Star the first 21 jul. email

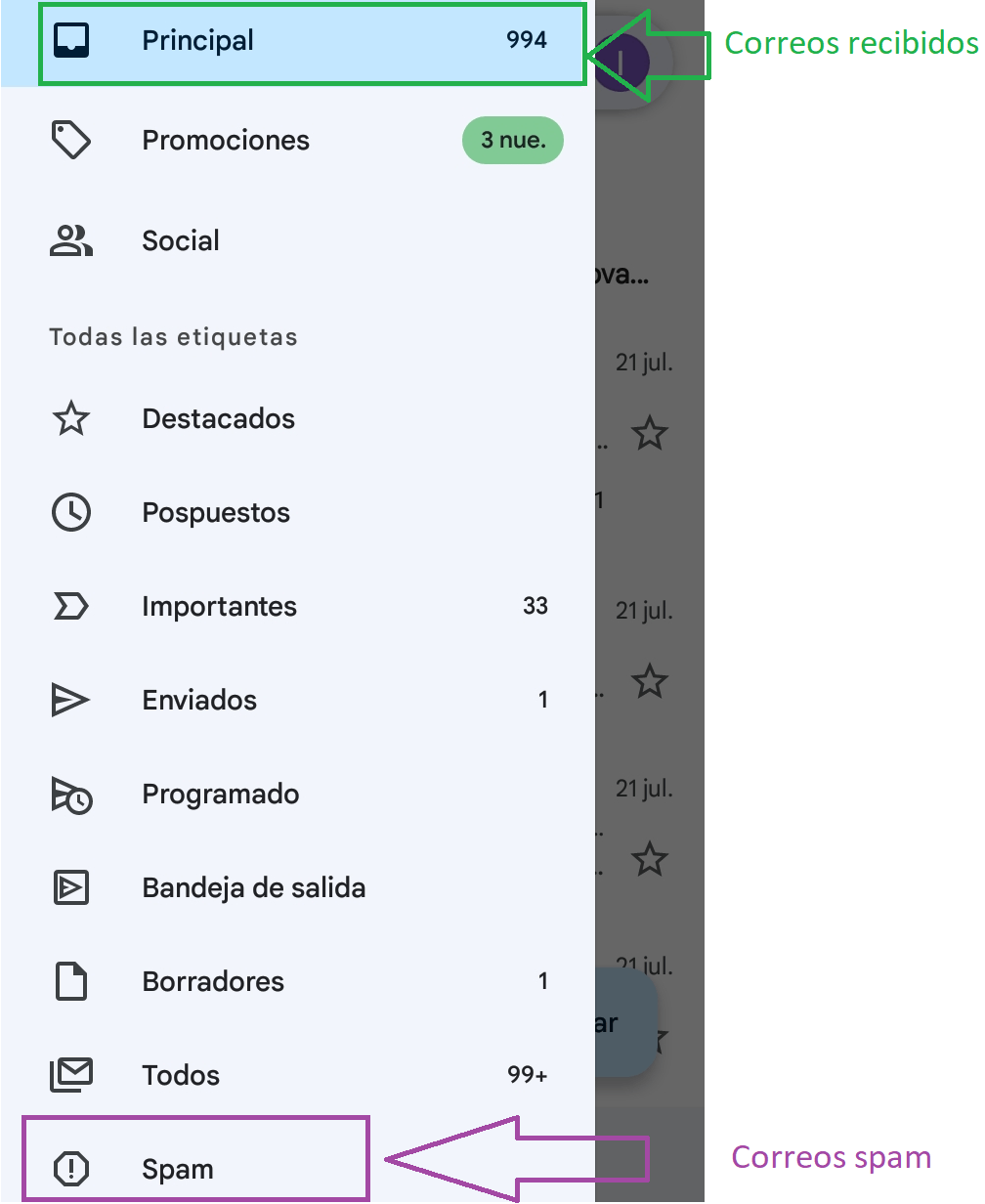tap(650, 432)
